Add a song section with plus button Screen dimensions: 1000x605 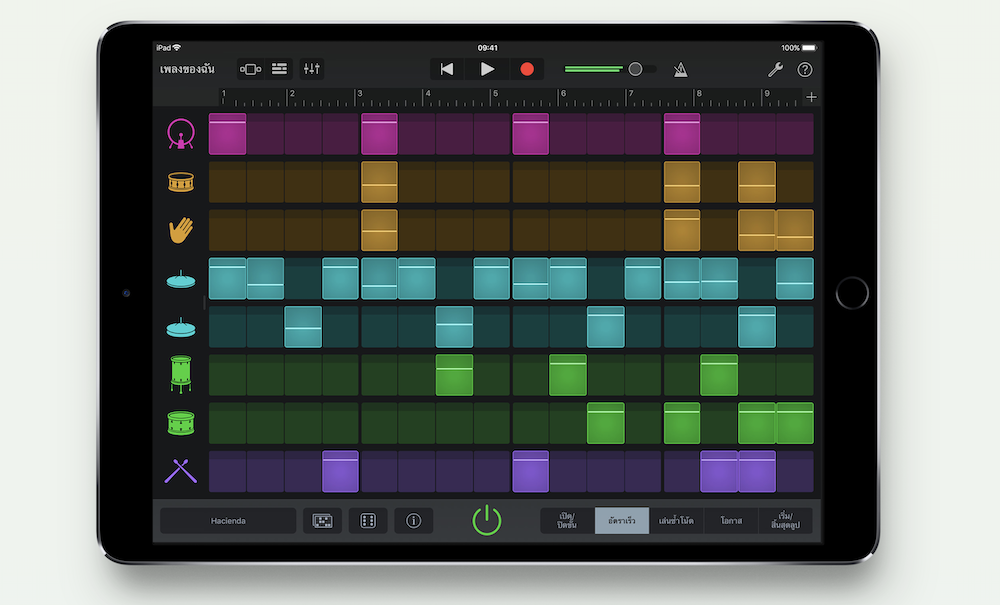click(x=811, y=97)
